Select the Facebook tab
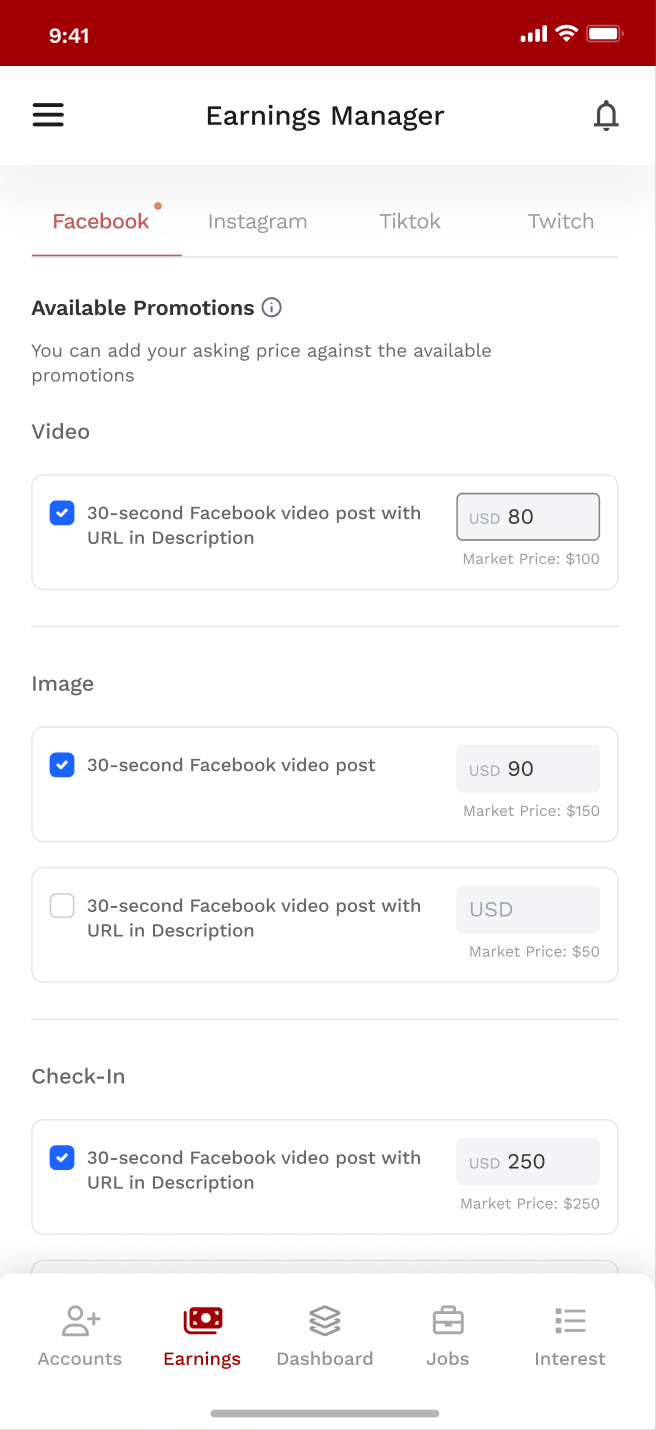The width and height of the screenshot is (656, 1430). point(101,222)
